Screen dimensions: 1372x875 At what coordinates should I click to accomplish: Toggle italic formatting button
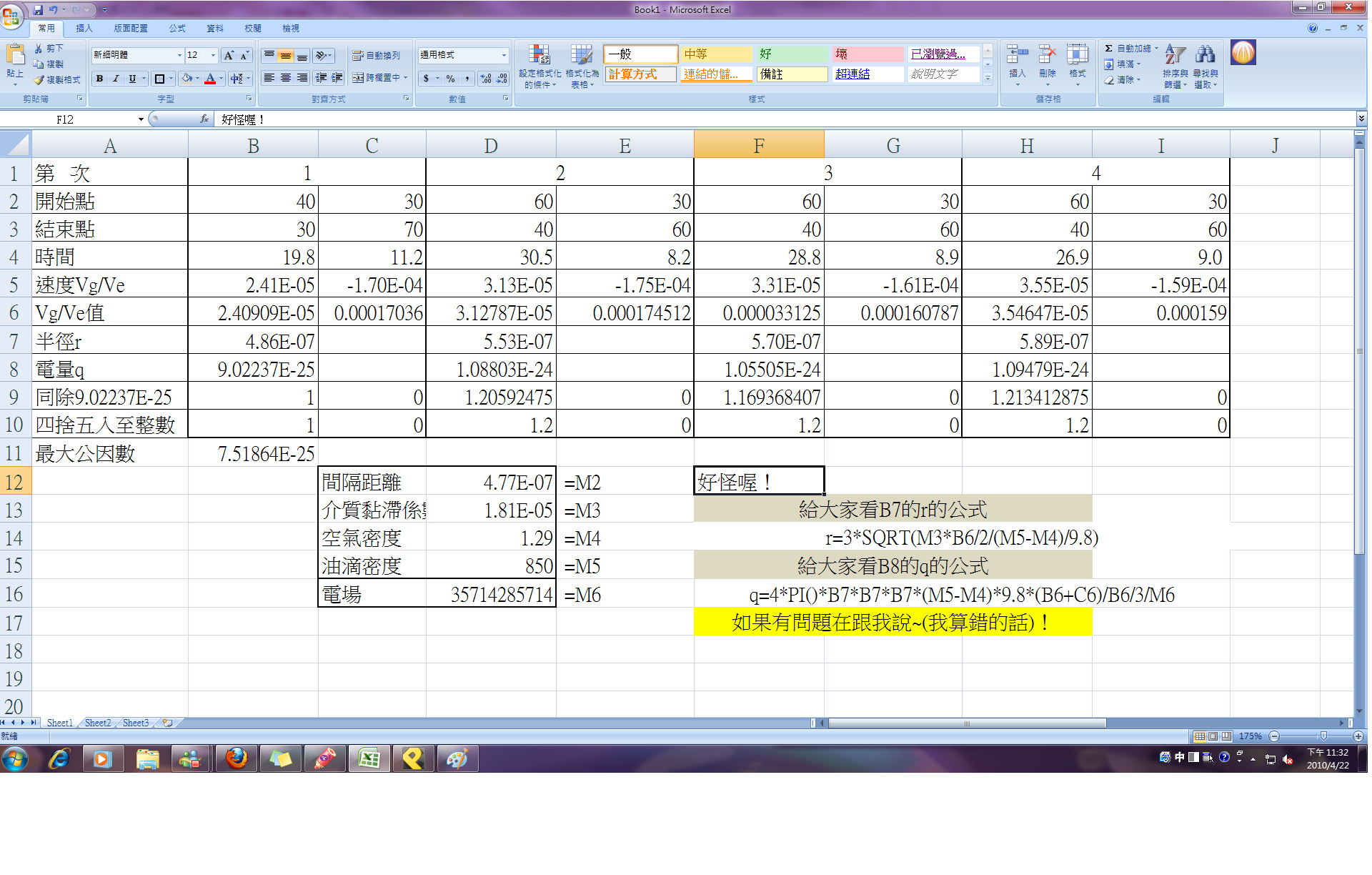pos(116,79)
